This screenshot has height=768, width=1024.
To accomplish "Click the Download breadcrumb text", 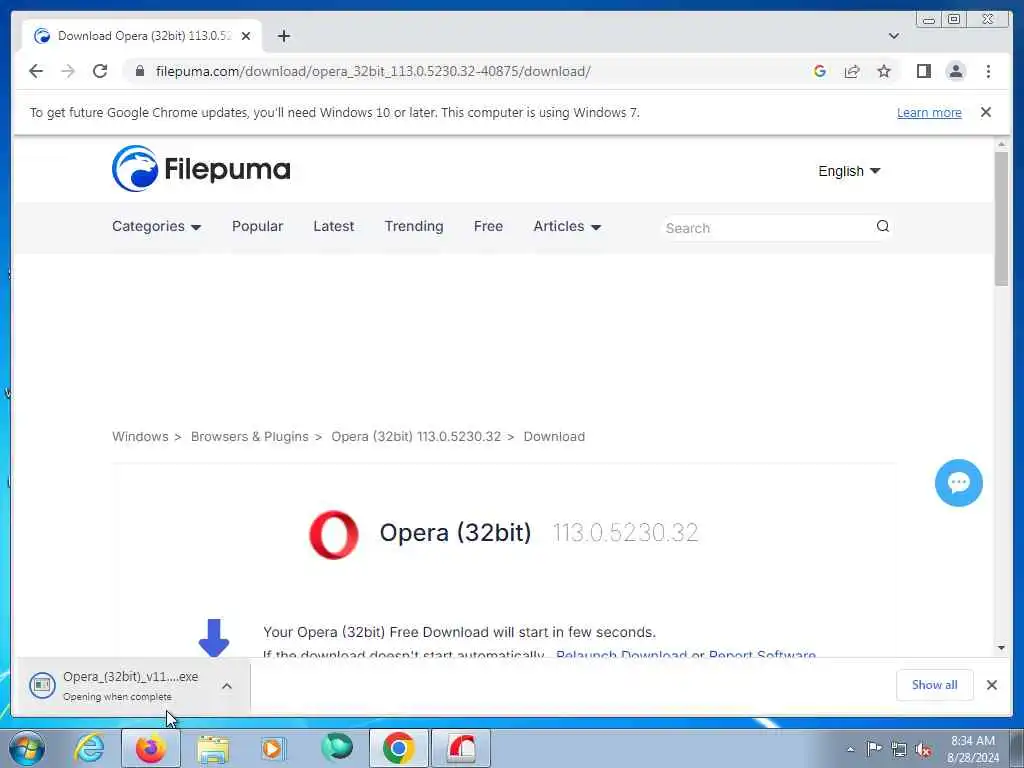I will [554, 437].
